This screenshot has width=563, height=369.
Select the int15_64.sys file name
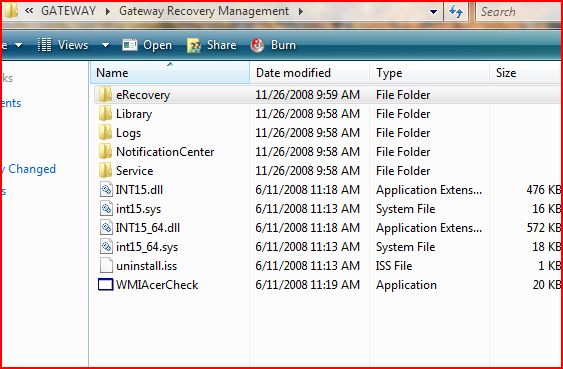coord(147,247)
